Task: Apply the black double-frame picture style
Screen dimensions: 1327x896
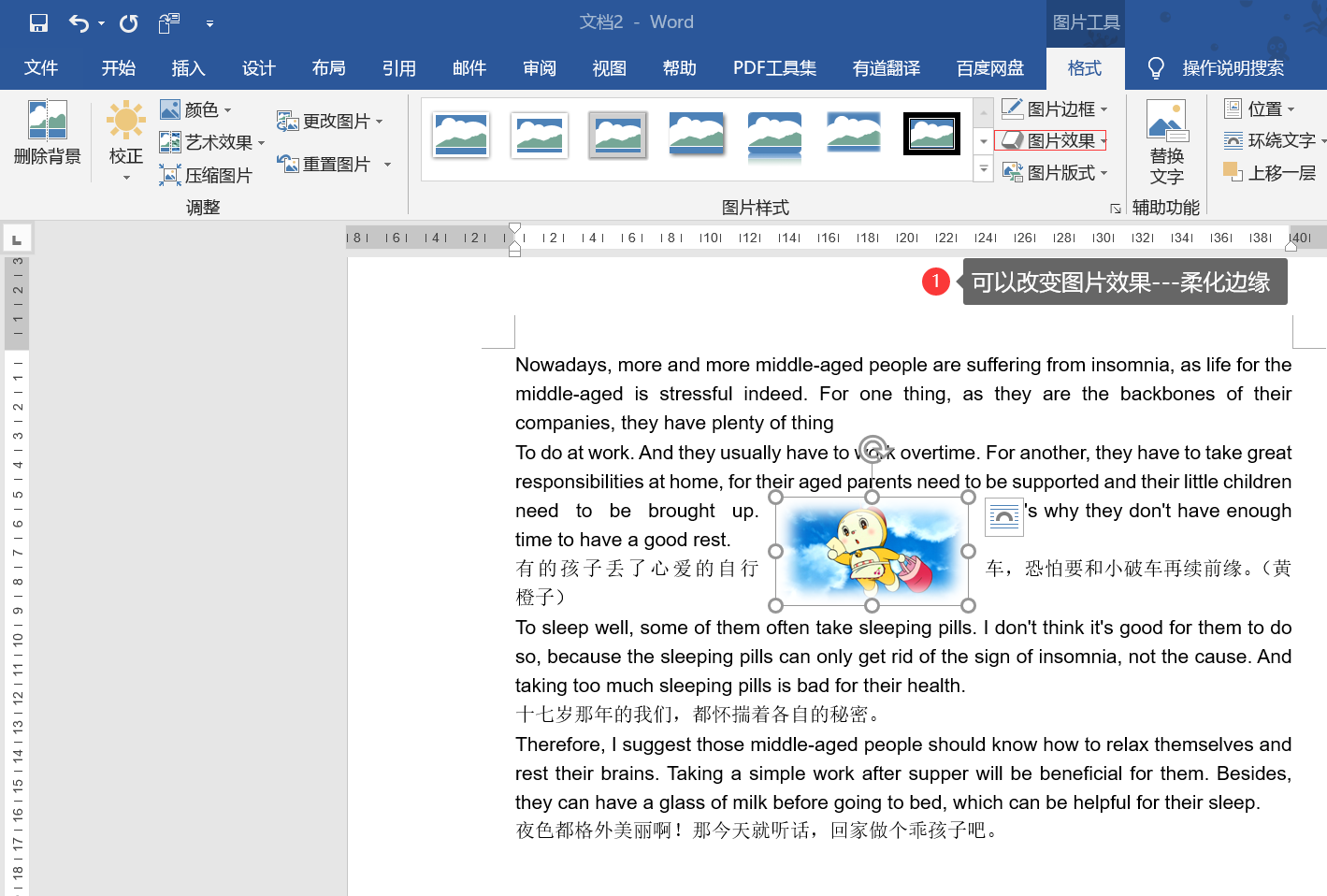Action: pos(932,134)
